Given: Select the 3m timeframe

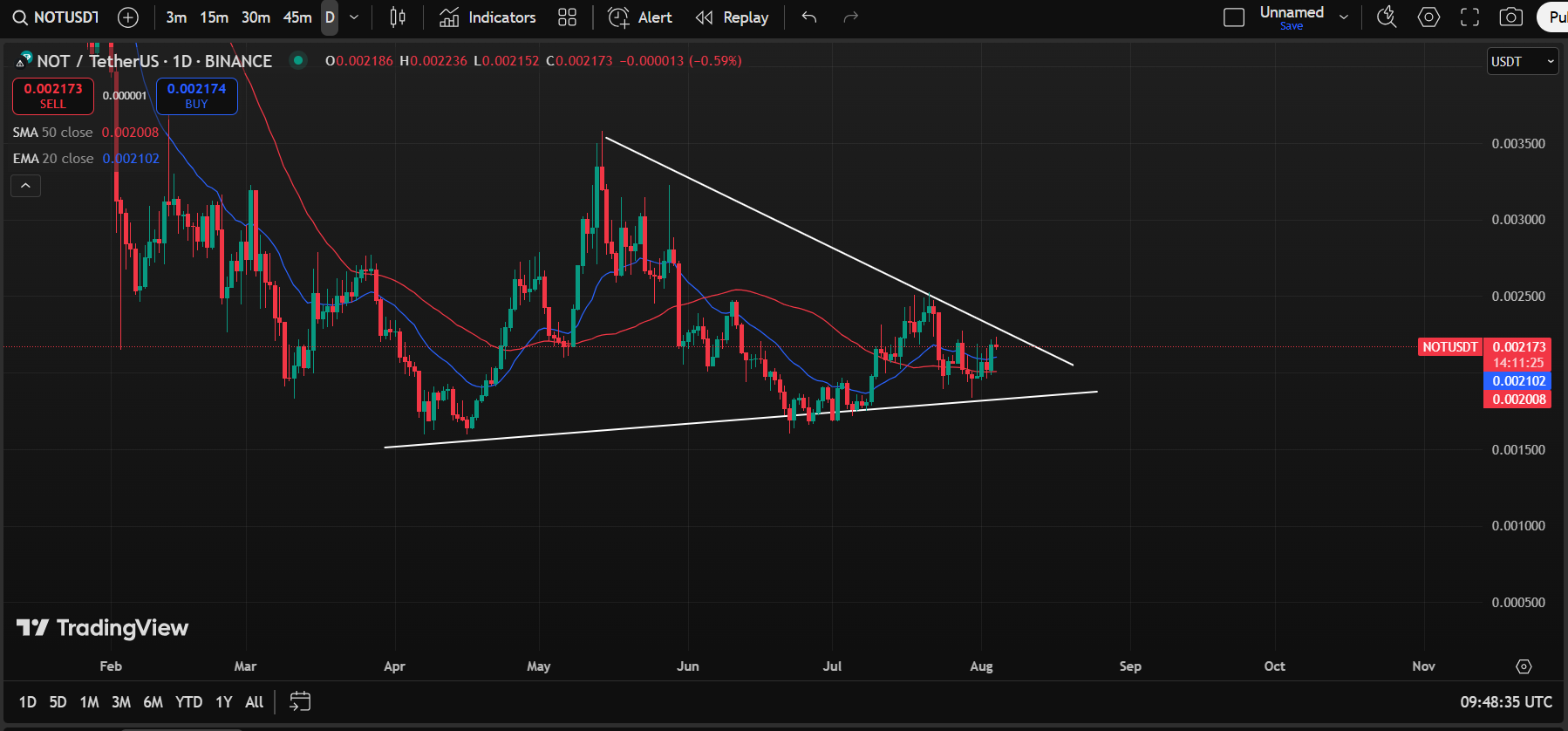Looking at the screenshot, I should 176,17.
